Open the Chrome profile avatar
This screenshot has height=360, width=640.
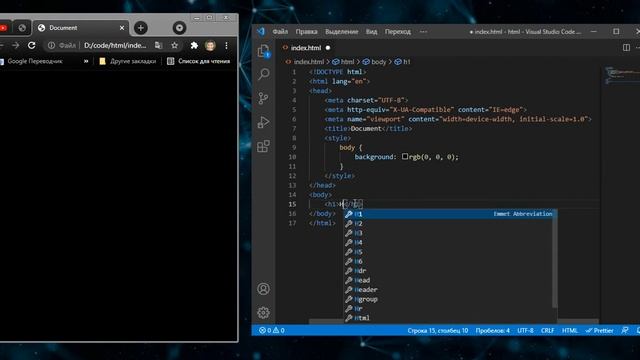coord(210,45)
